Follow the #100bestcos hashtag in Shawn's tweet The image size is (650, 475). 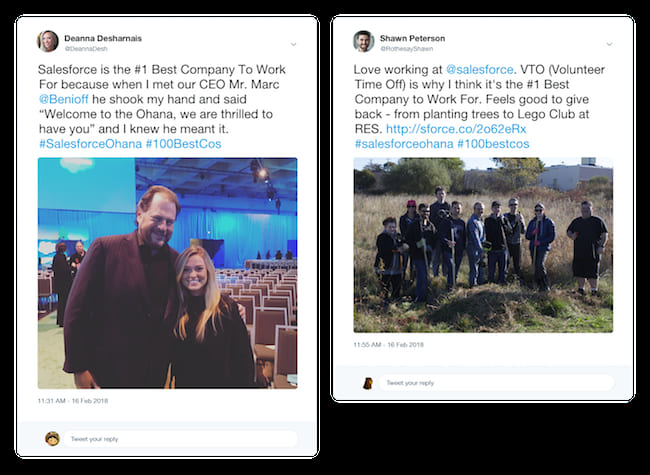493,144
